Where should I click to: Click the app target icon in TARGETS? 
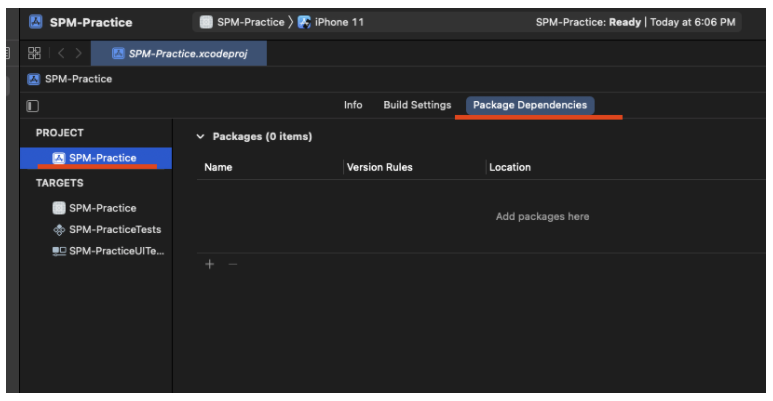point(59,208)
